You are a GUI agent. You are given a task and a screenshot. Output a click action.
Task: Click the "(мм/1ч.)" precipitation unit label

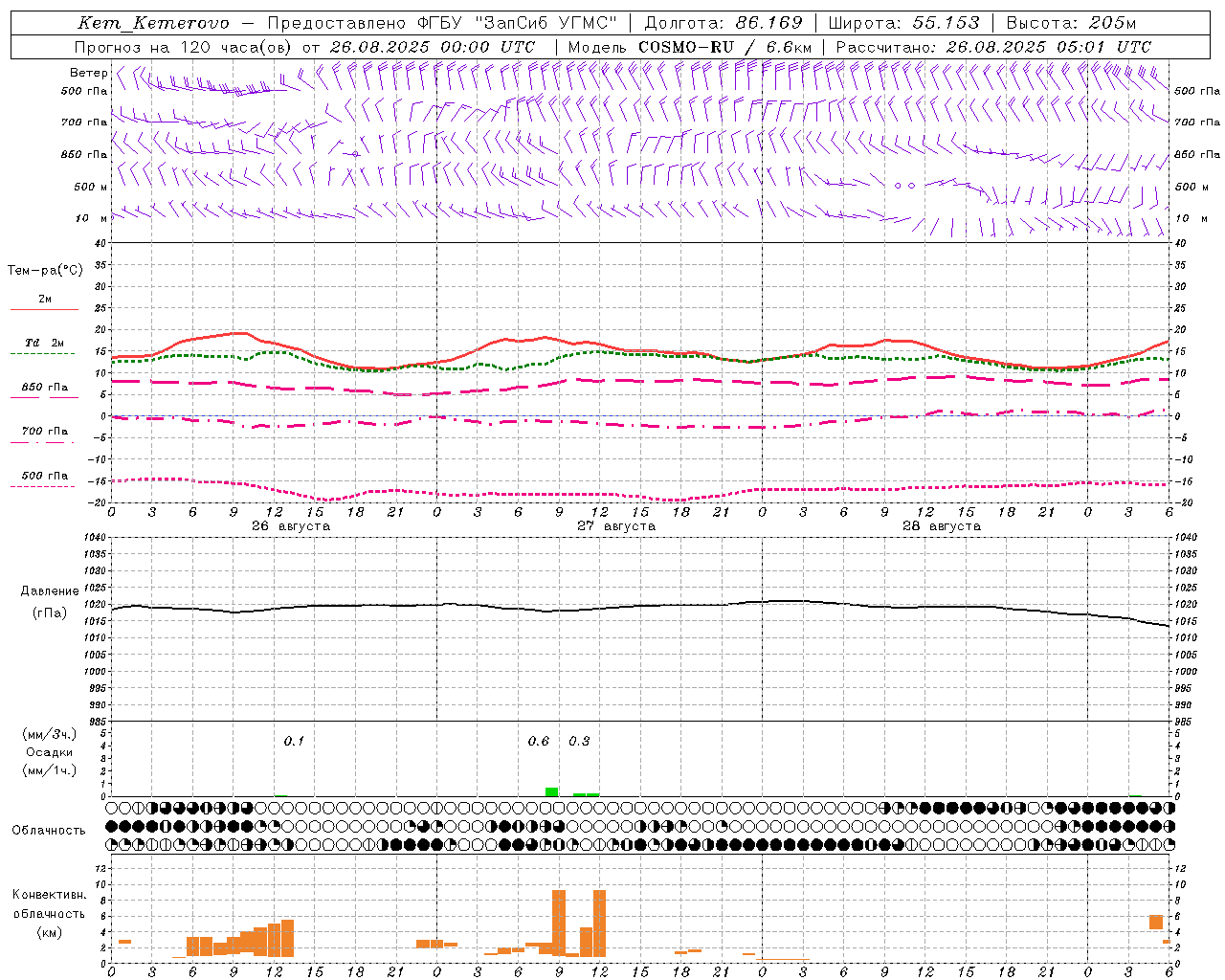tap(50, 770)
